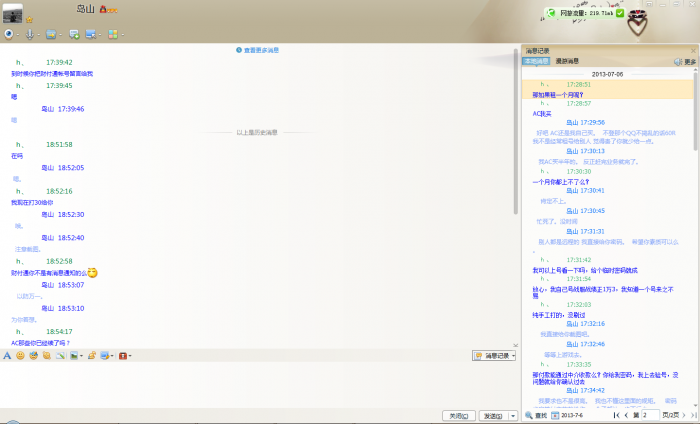Click the message history panel scrollbar

point(695,112)
